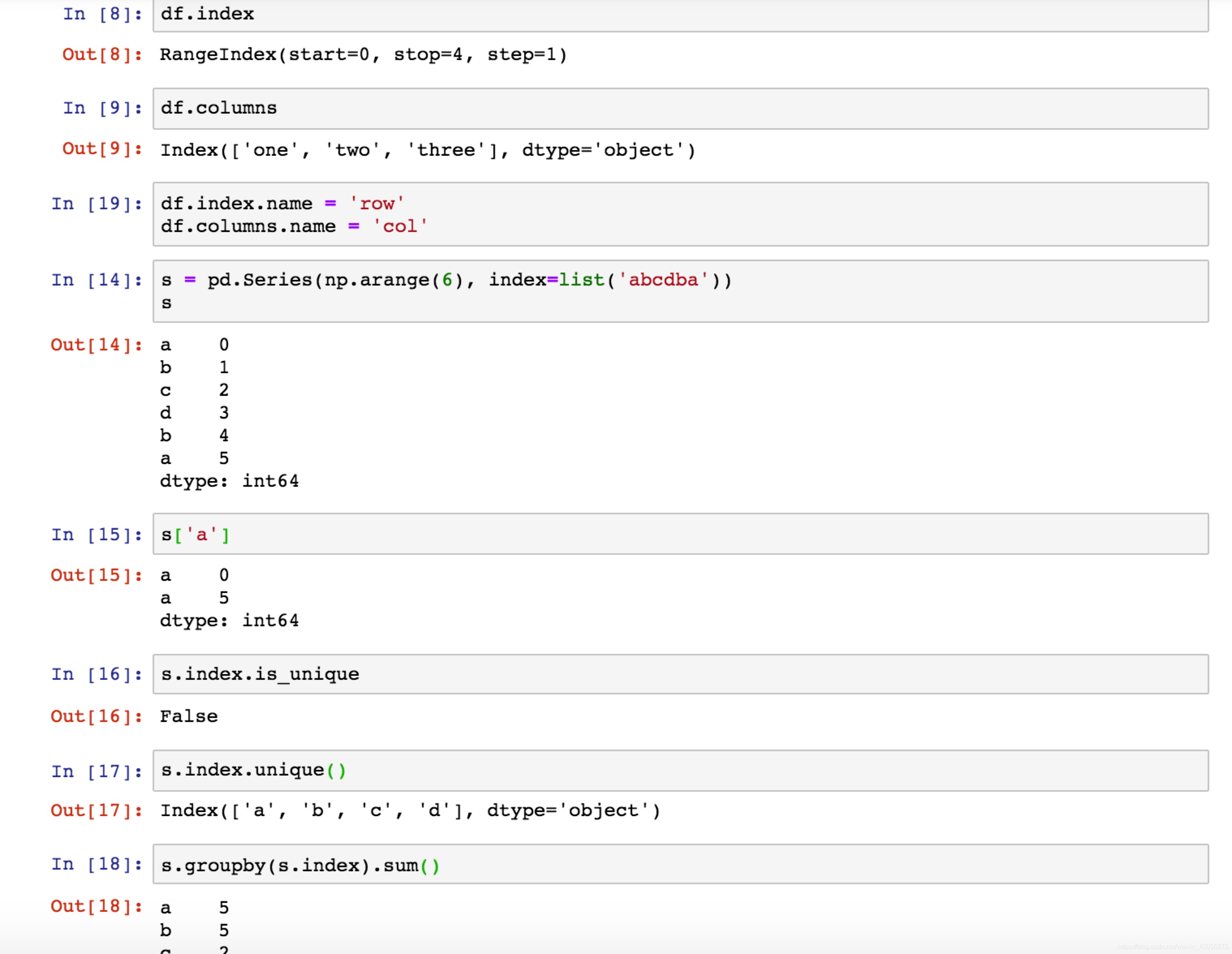The width and height of the screenshot is (1232, 954).
Task: Click the 'c 2' row in Out[14]
Action: click(x=195, y=390)
